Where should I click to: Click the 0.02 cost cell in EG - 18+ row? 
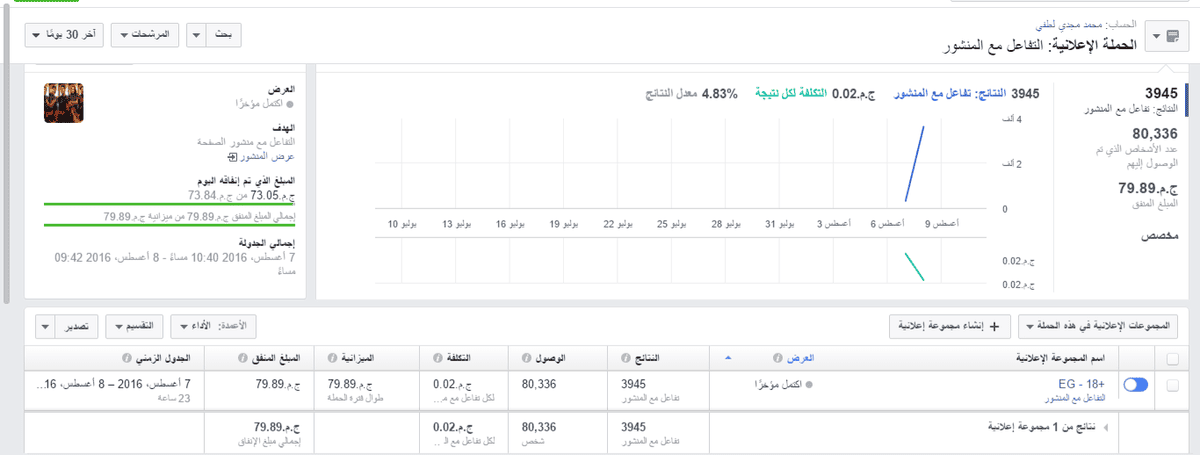click(x=470, y=389)
